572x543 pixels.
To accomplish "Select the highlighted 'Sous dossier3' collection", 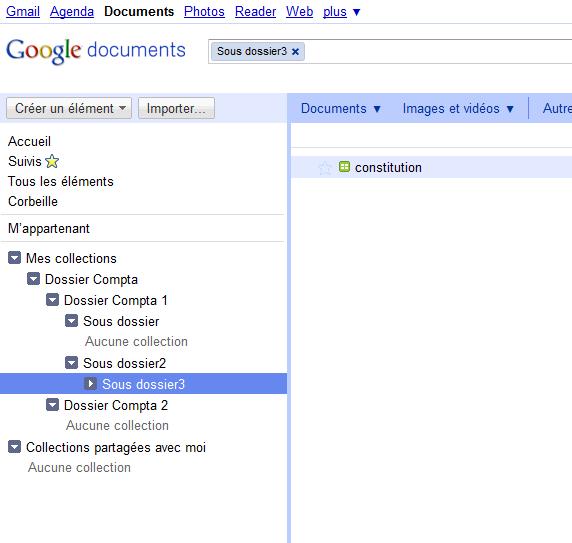I will click(143, 384).
